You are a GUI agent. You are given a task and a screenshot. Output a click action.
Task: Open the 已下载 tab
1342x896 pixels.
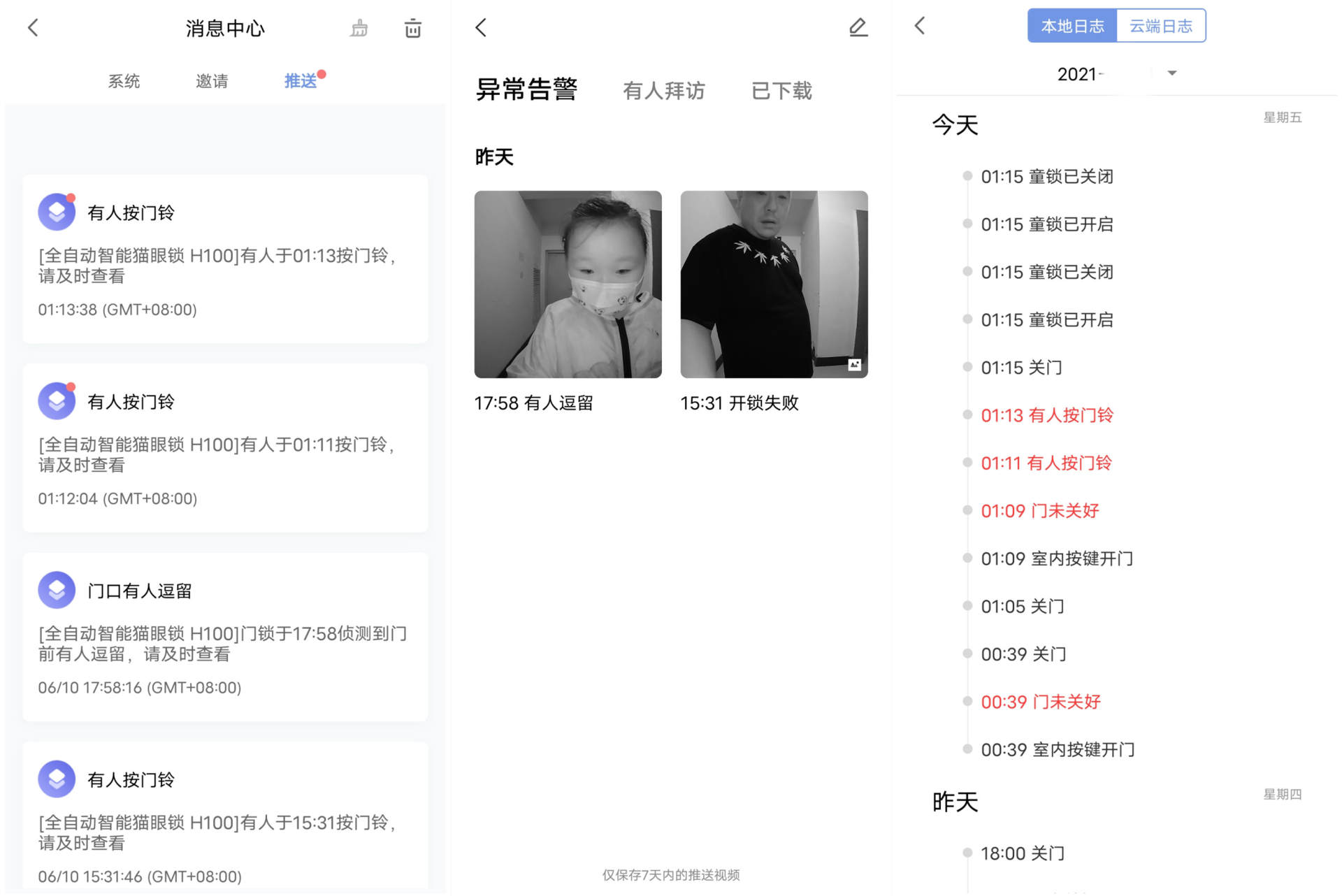pyautogui.click(x=781, y=90)
